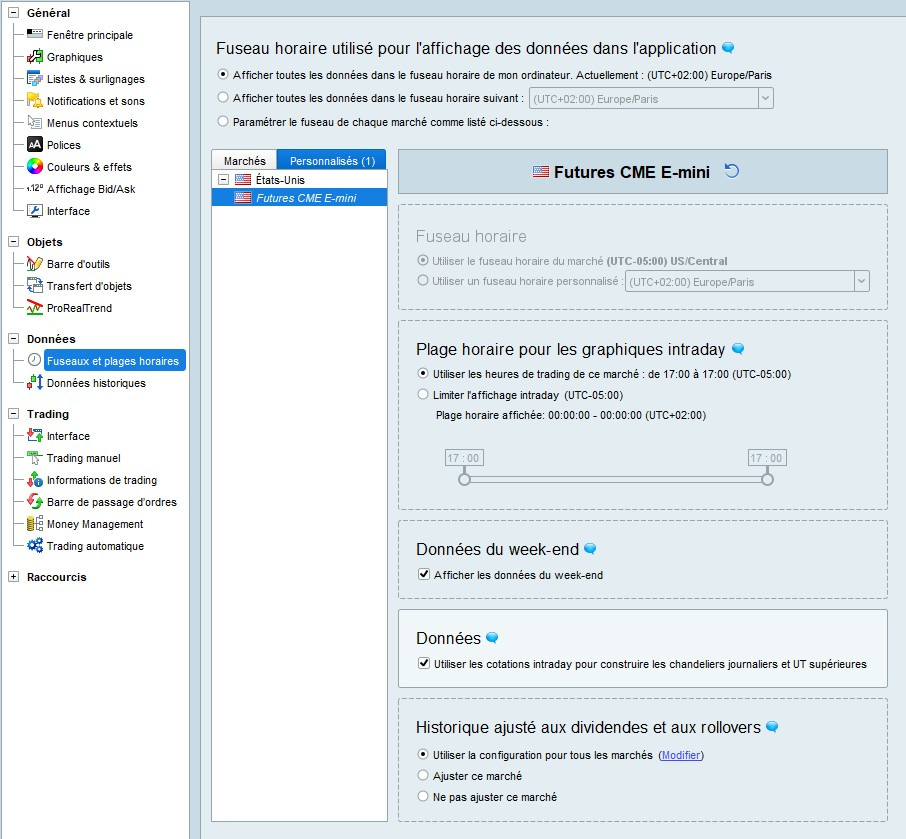This screenshot has width=906, height=839.
Task: Toggle intraday quotes for daily candles checkbox
Action: [x=424, y=663]
